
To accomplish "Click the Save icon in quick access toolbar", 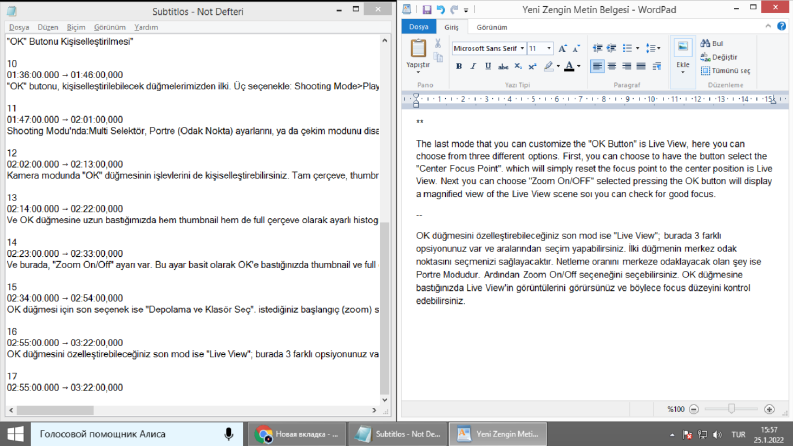I will pos(427,9).
